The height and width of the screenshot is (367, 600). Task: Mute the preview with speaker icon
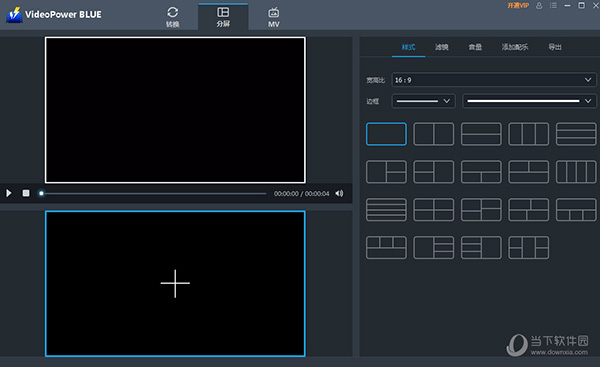339,193
